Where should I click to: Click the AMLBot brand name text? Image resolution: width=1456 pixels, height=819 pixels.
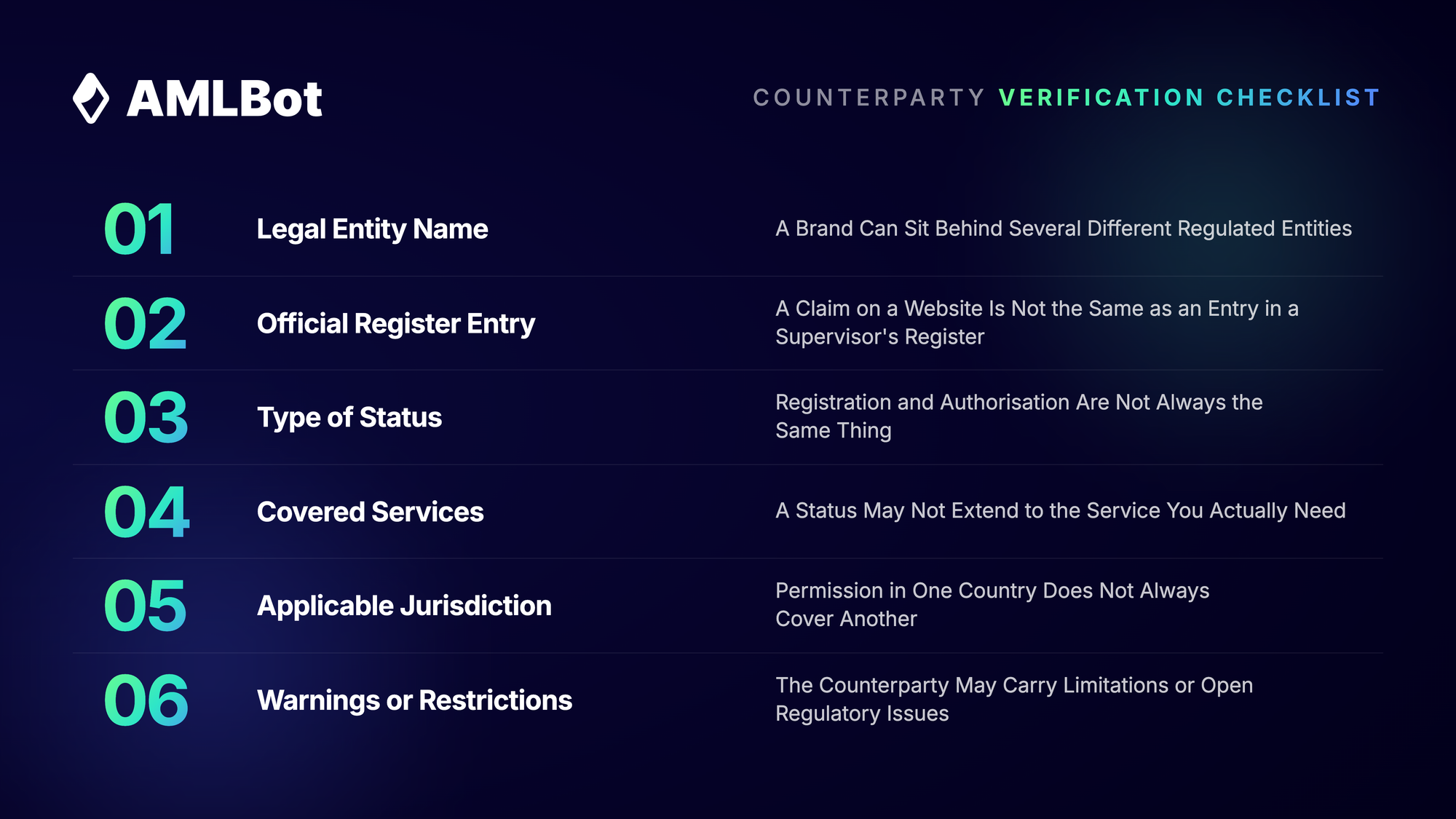224,98
